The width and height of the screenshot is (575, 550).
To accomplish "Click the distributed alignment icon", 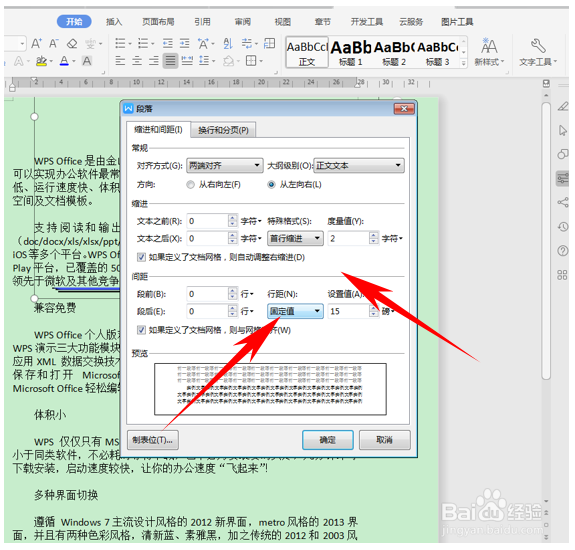I will point(187,60).
